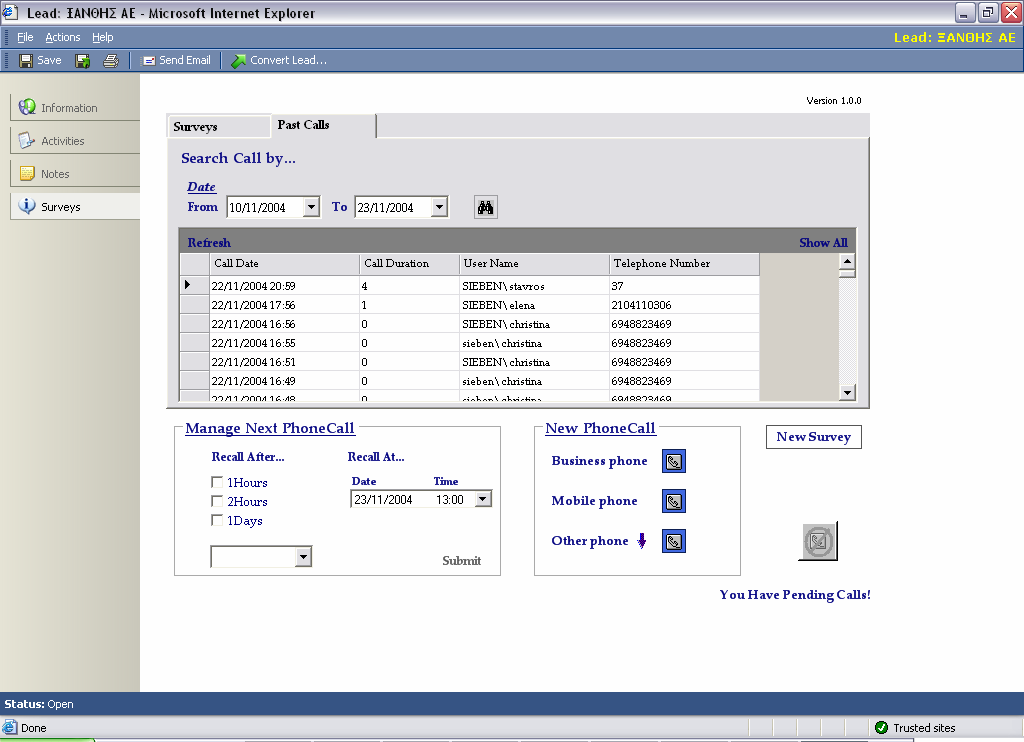Open the To date dropdown
1024x742 pixels.
[440, 207]
